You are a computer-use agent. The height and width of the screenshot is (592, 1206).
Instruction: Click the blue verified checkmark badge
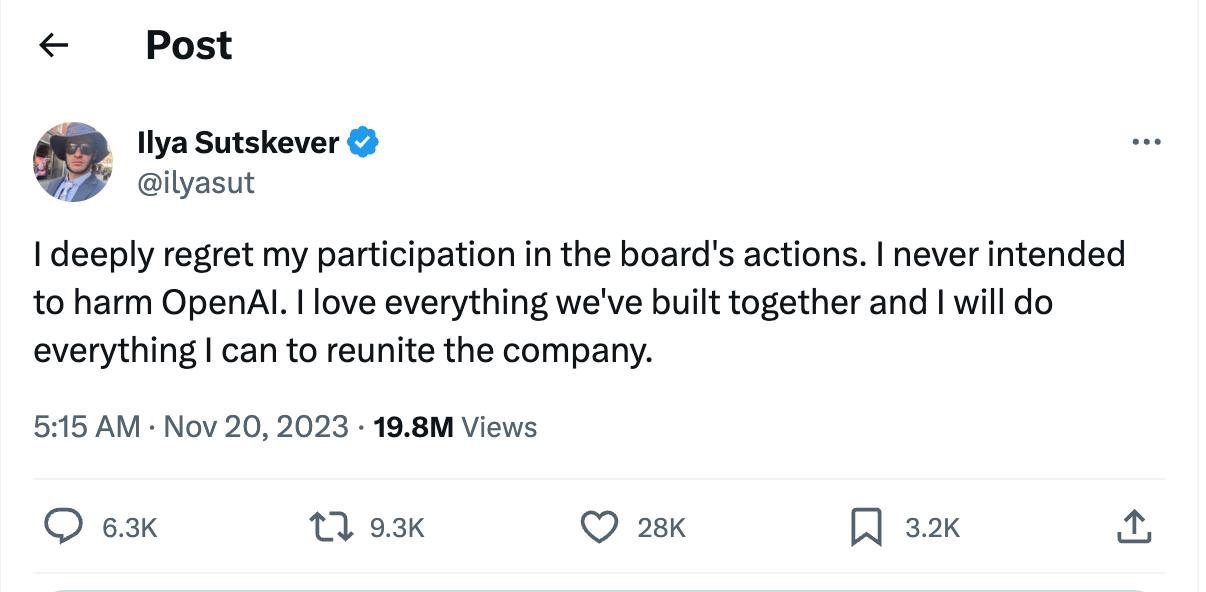click(362, 143)
